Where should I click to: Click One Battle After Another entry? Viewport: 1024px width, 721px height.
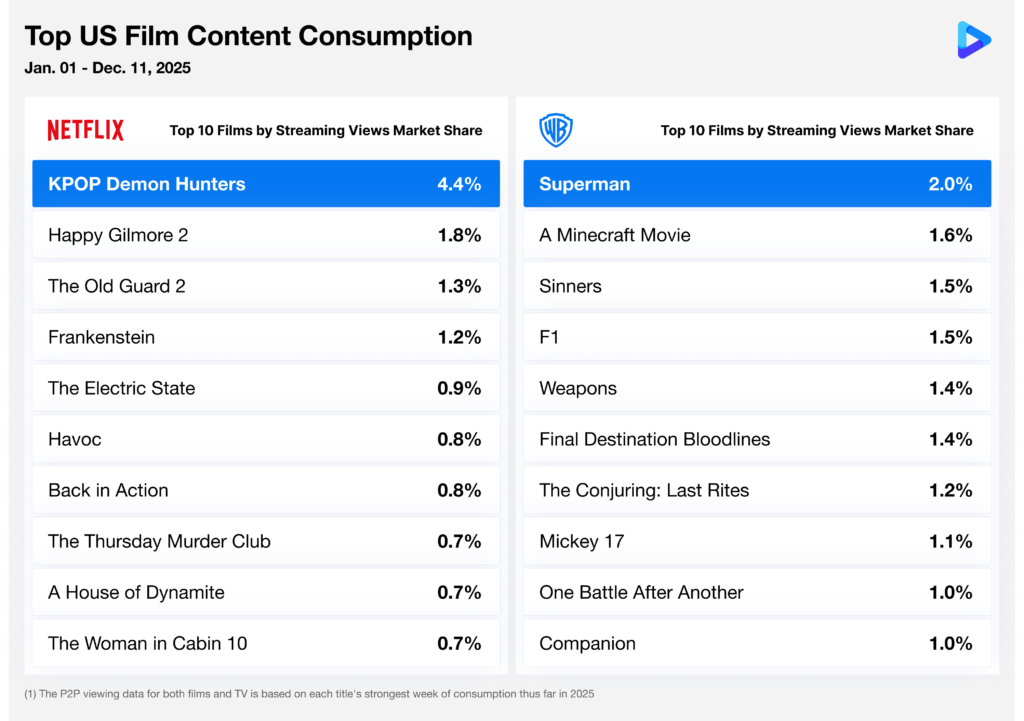[x=757, y=592]
